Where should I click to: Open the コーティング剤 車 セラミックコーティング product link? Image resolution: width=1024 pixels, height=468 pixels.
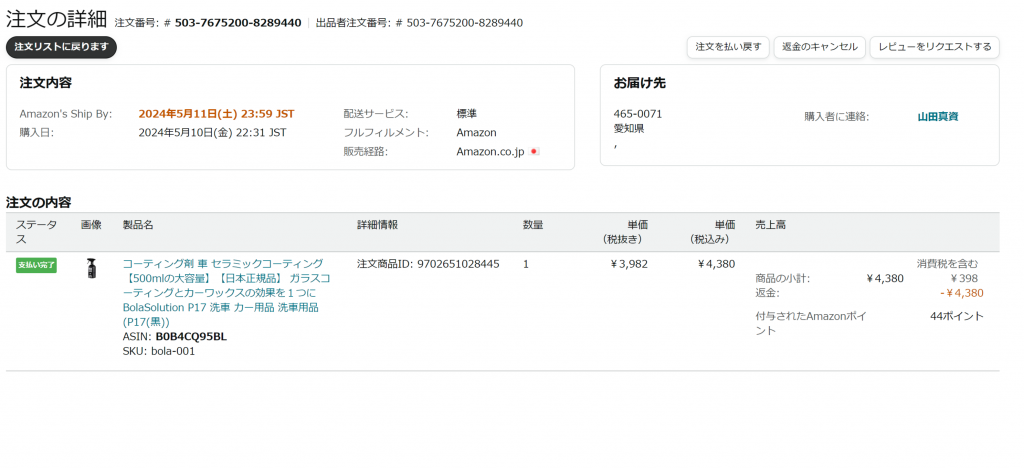pos(227,292)
